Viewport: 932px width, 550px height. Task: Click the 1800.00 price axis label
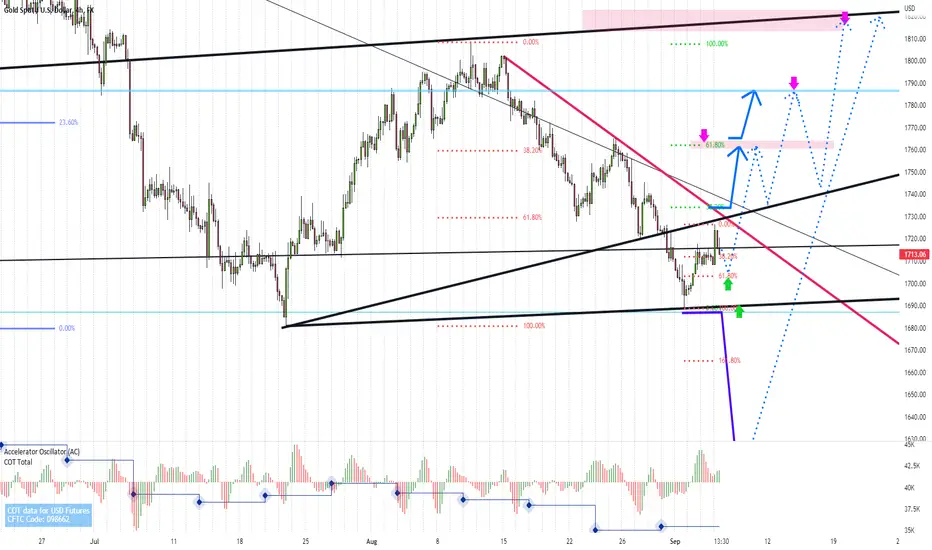pyautogui.click(x=915, y=61)
